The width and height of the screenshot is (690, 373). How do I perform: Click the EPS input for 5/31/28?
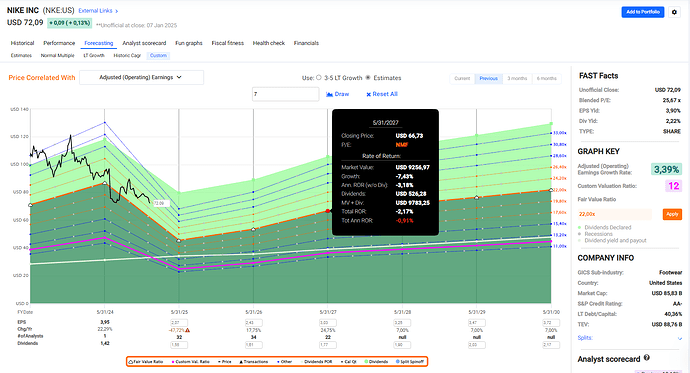click(x=402, y=323)
